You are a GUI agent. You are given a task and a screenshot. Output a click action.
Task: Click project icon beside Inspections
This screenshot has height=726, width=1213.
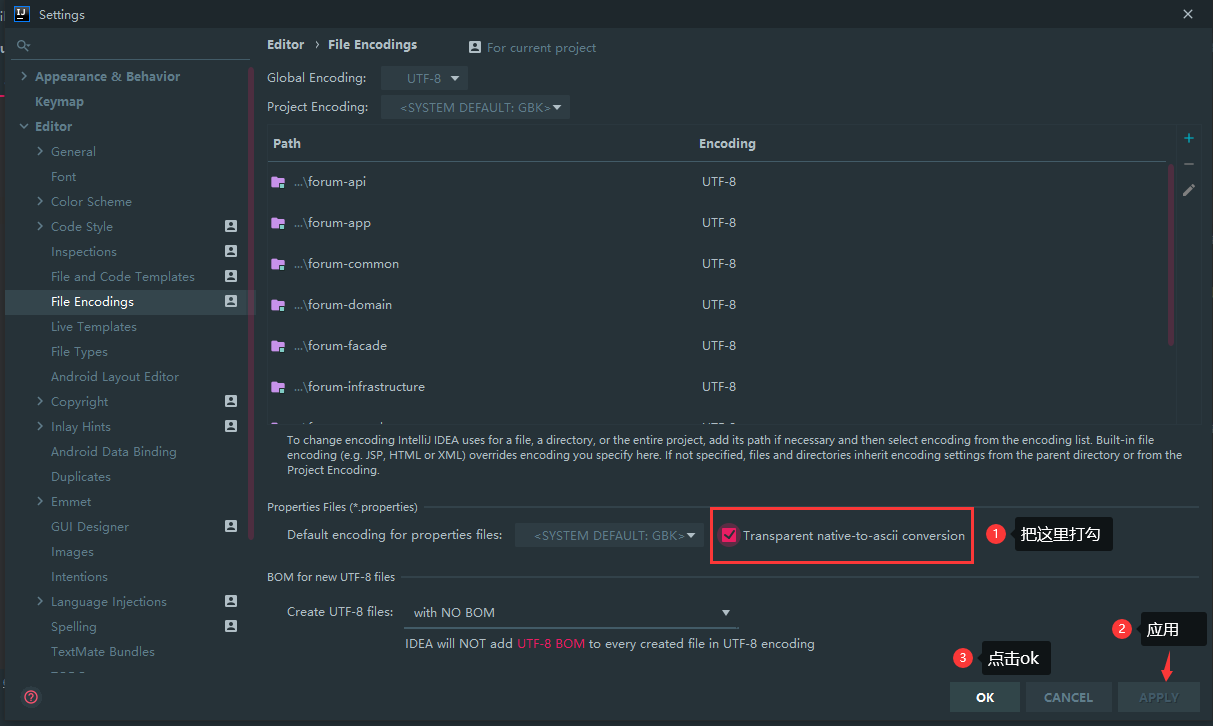[x=231, y=252]
